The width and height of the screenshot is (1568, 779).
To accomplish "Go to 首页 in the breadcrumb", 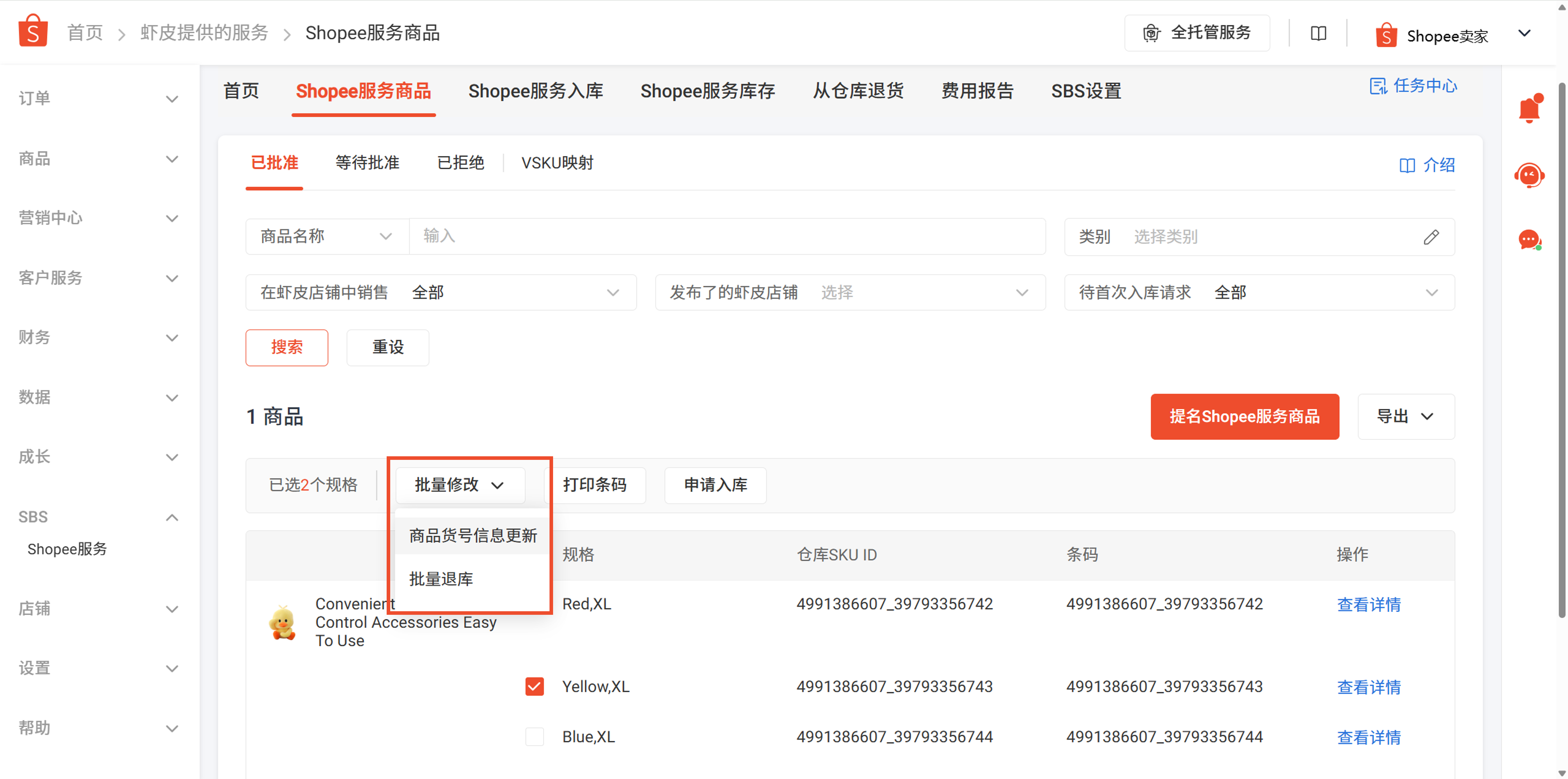I will coord(85,33).
